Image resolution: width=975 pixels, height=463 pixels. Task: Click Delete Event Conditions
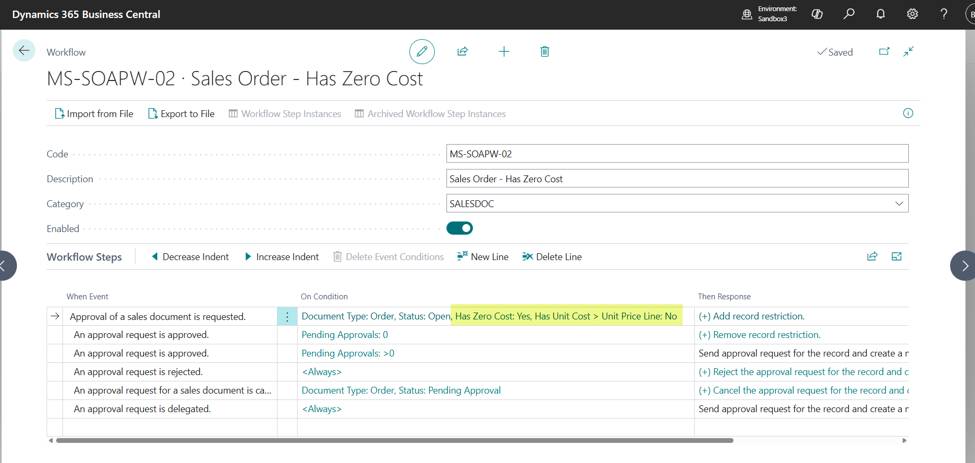(389, 257)
